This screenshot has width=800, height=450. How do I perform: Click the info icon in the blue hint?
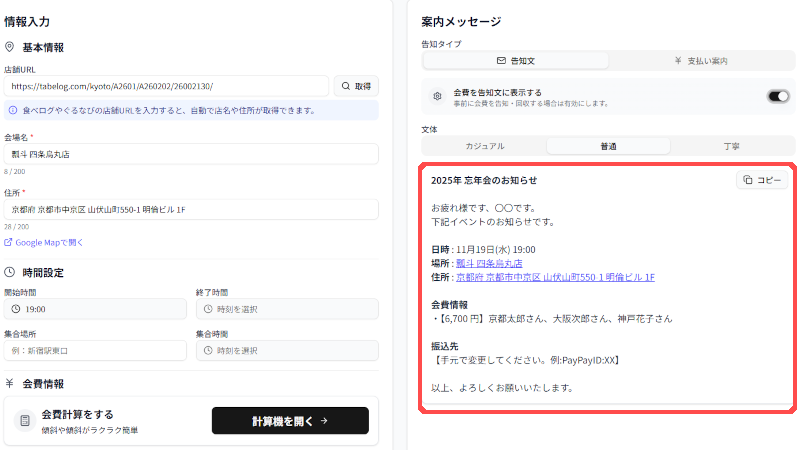click(x=13, y=110)
